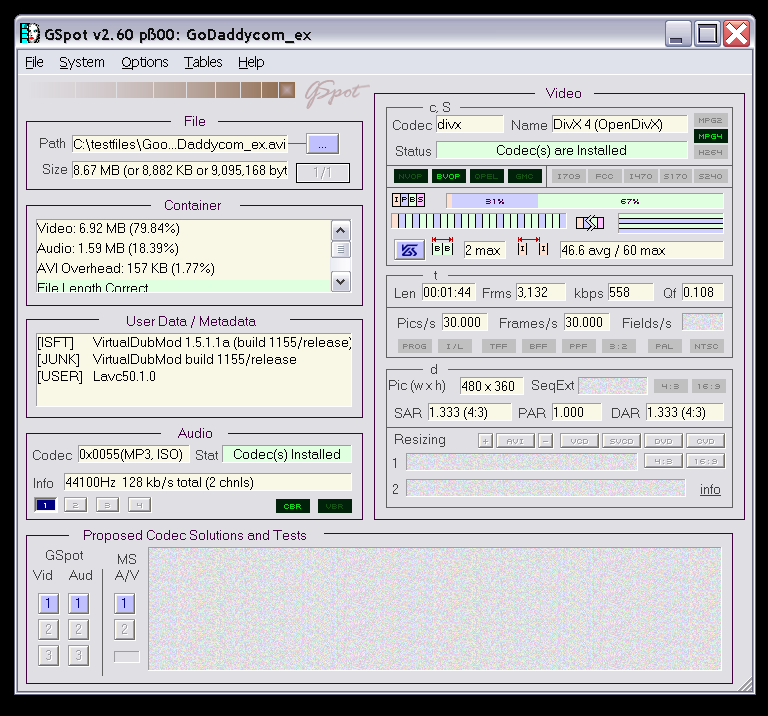The height and width of the screenshot is (716, 768).
Task: Open the File menu
Action: tap(34, 62)
